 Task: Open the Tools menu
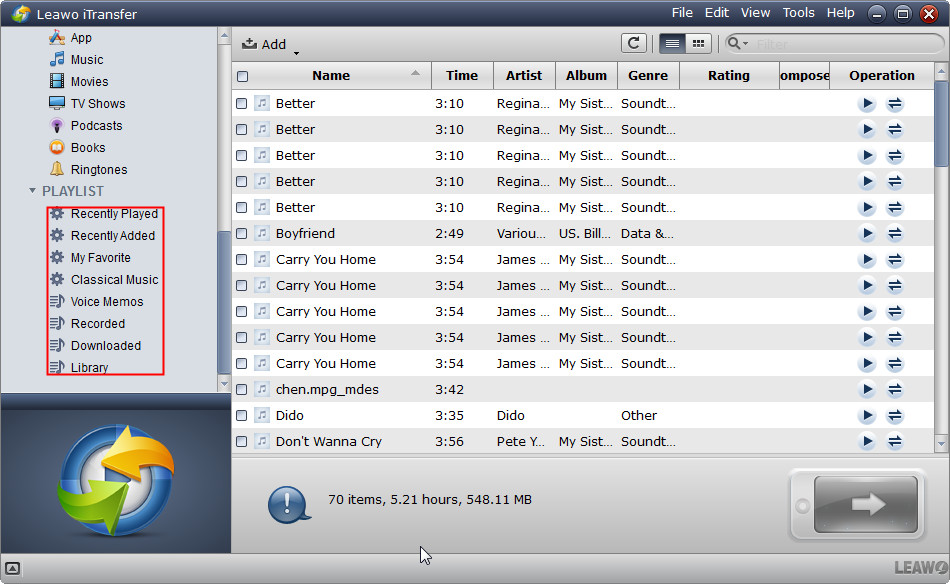coord(798,13)
